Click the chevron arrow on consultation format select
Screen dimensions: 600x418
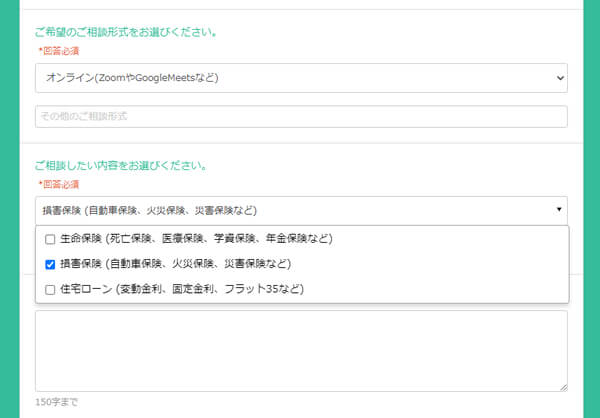558,77
